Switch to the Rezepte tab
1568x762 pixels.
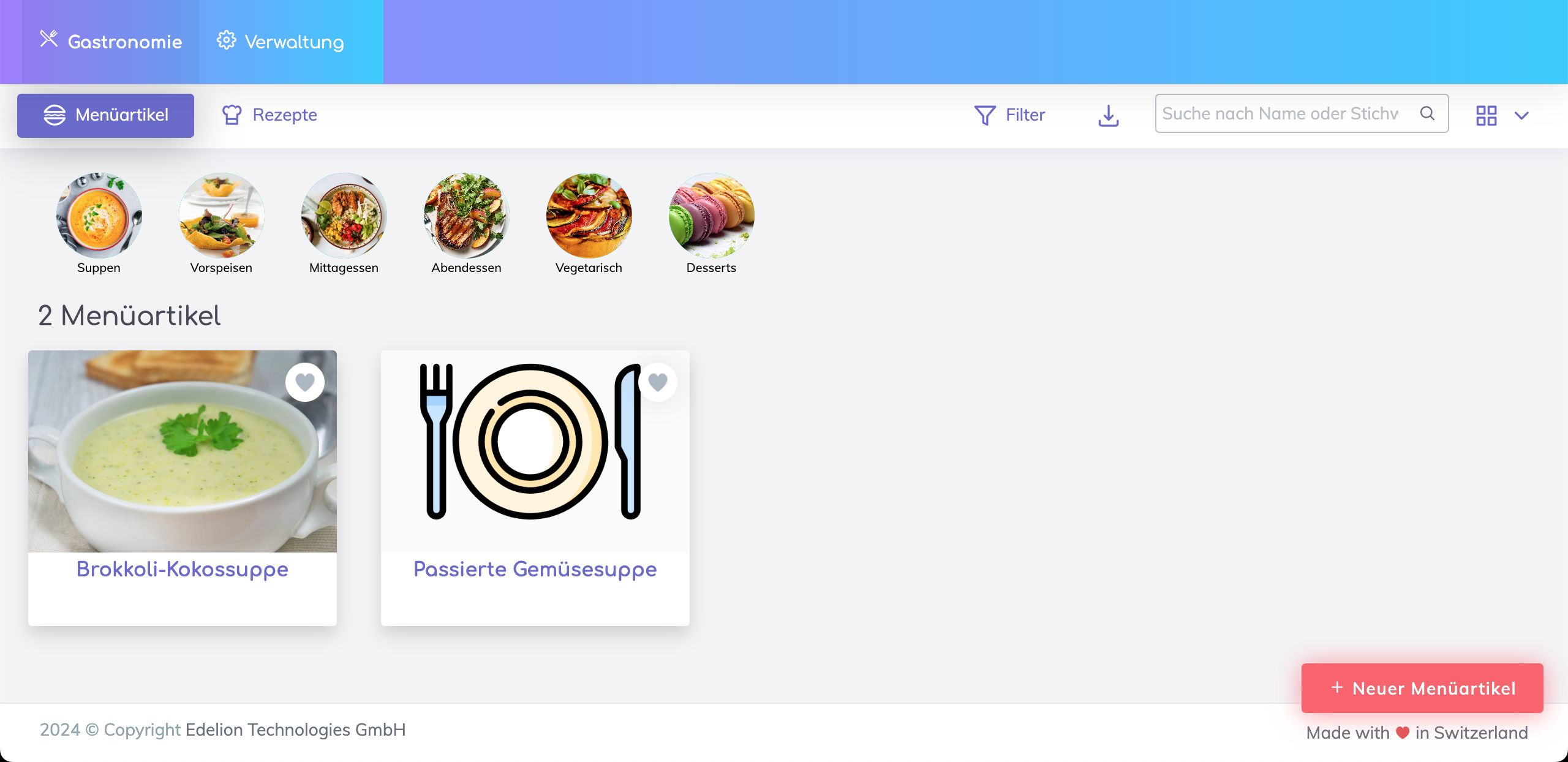(x=269, y=115)
